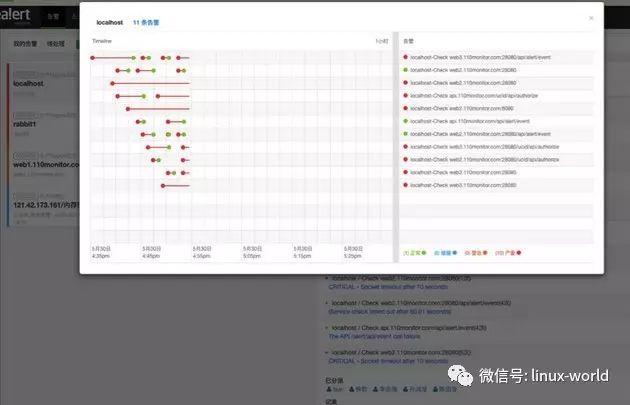Click start dot of last timeline row's red line

coord(163,186)
